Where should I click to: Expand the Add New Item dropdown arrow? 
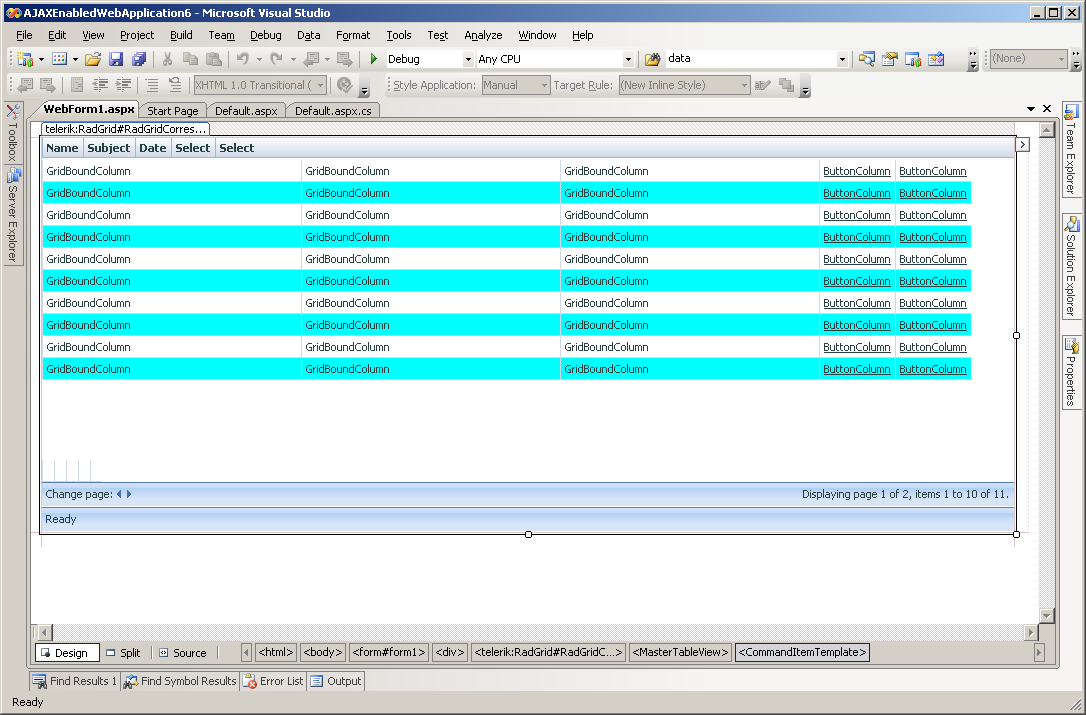point(75,60)
